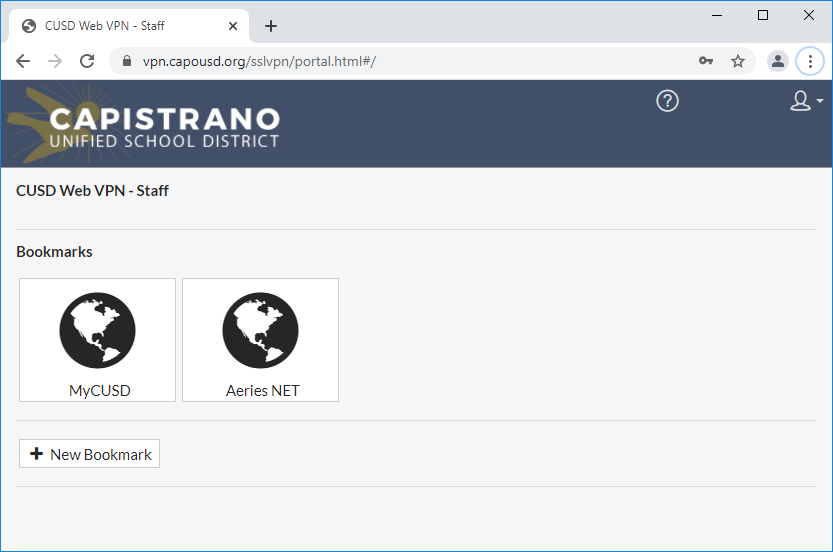Click the MyCUSD label text
The height and width of the screenshot is (552, 833).
point(99,391)
